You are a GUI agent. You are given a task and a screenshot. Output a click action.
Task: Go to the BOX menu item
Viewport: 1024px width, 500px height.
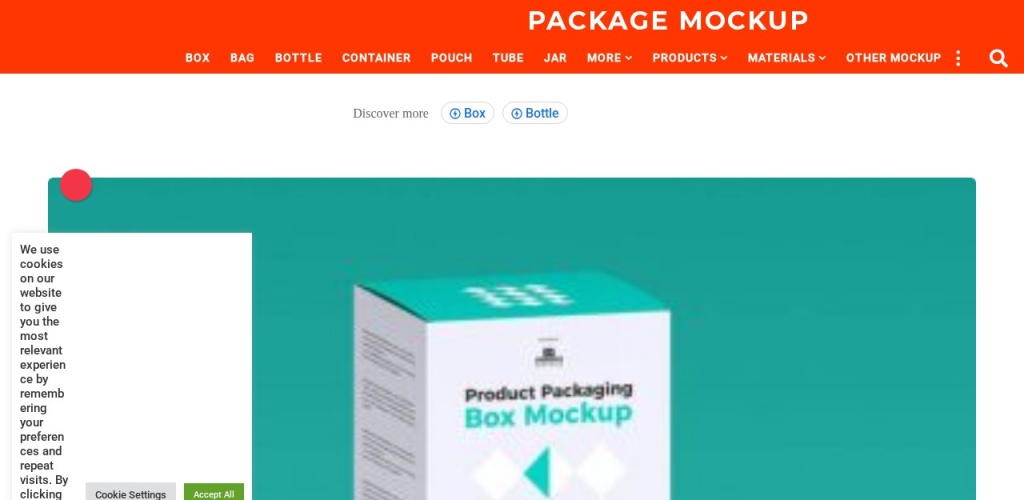point(197,58)
